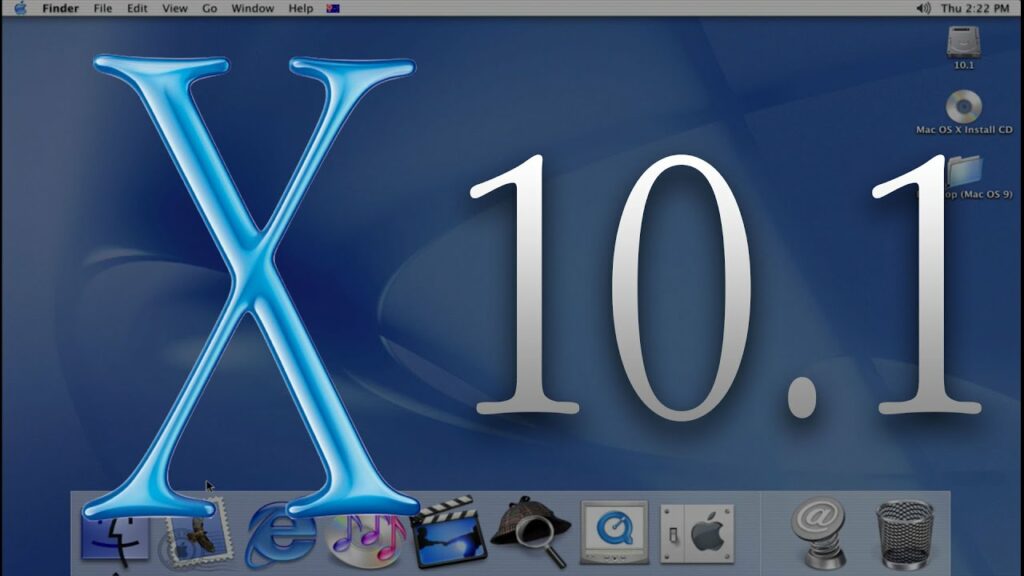Image resolution: width=1024 pixels, height=576 pixels.
Task: Click the @ spring Mac OS X website icon
Action: coord(818,532)
